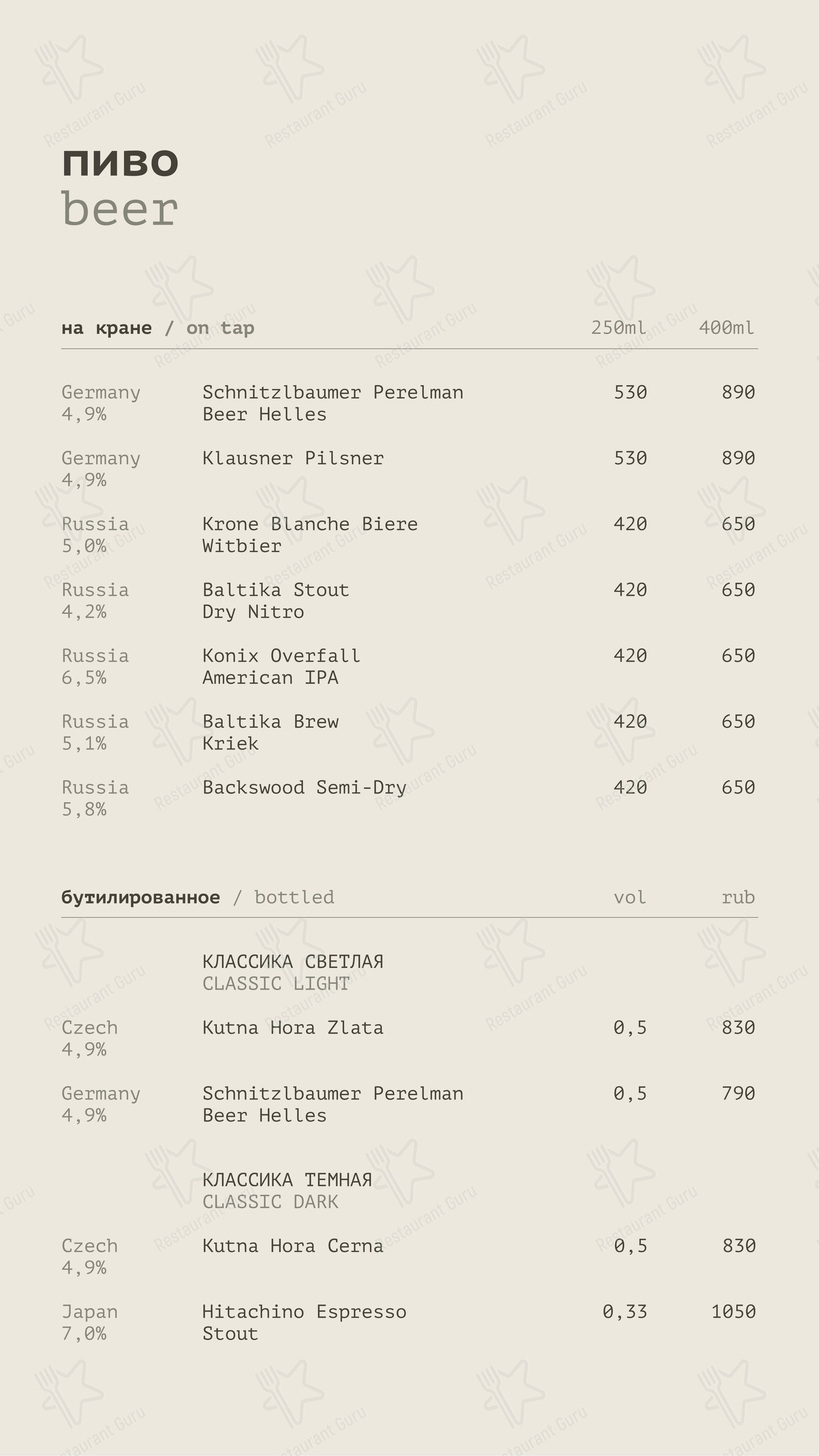This screenshot has width=819, height=1456.
Task: Click Kutna Hora Zlata bottled beer
Action: [293, 1027]
